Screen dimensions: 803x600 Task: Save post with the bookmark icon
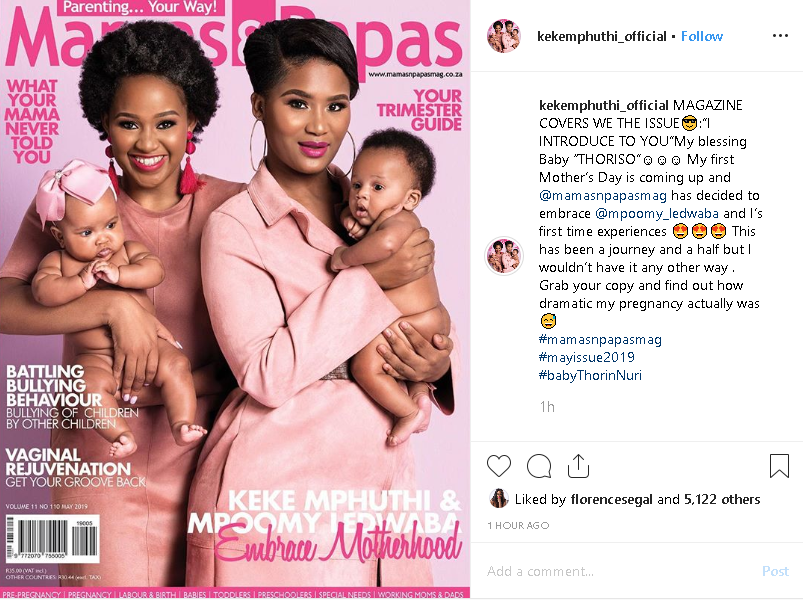(x=779, y=466)
